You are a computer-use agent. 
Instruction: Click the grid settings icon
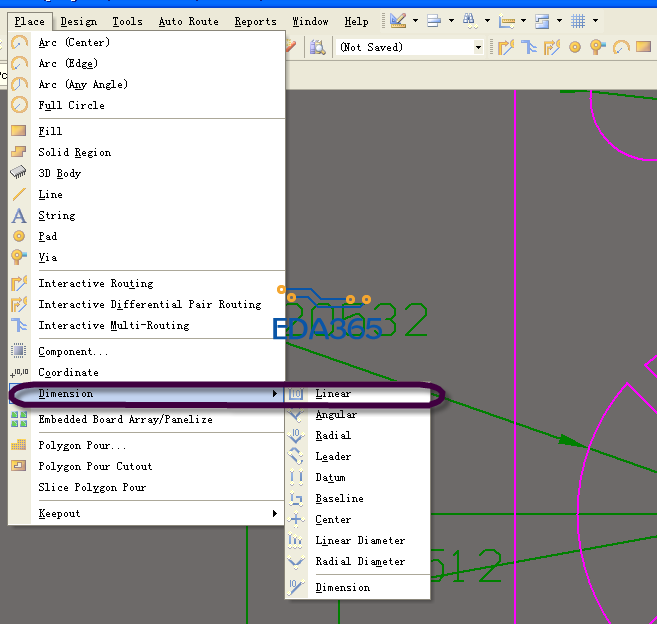pyautogui.click(x=578, y=21)
